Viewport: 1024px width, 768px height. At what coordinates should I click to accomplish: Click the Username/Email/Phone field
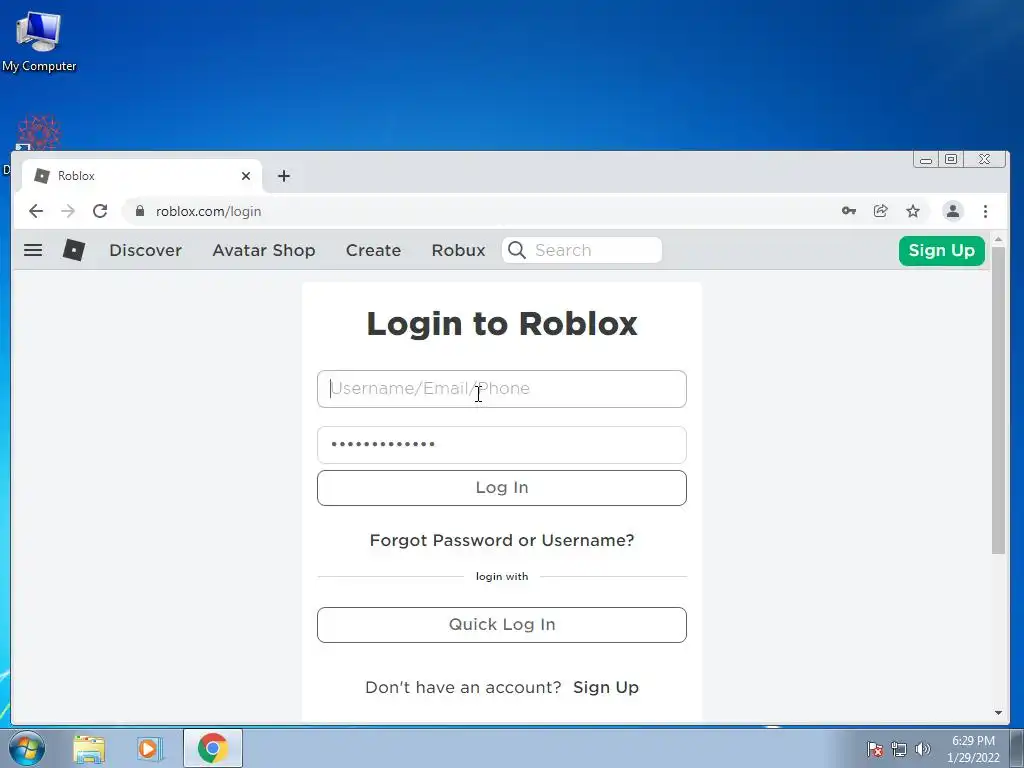click(502, 389)
